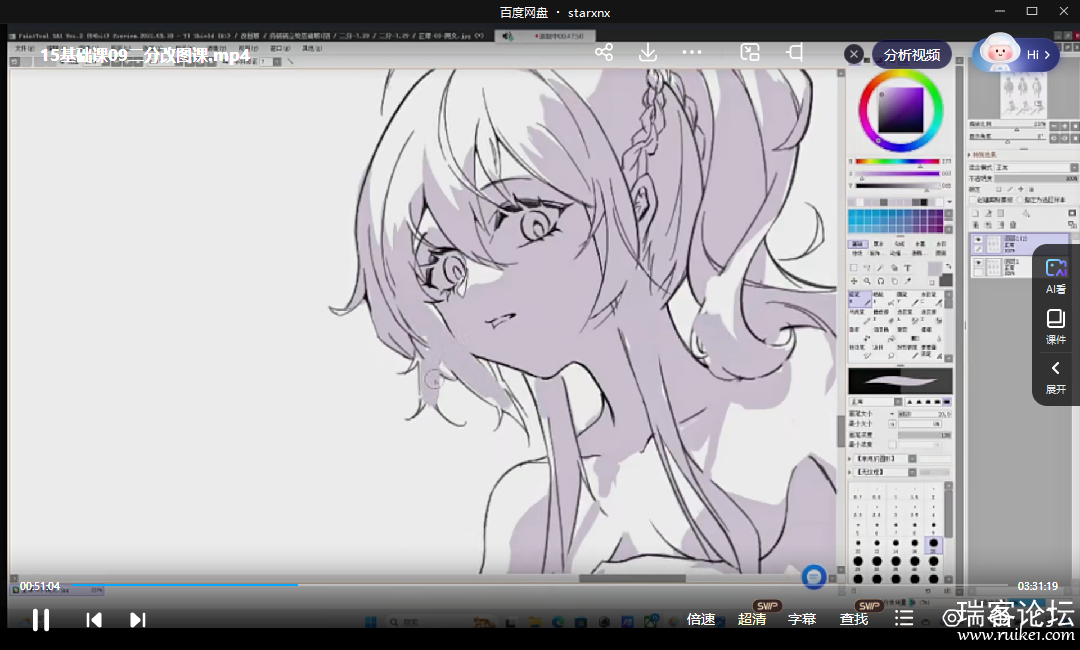Click the 分析视频 button

point(912,54)
